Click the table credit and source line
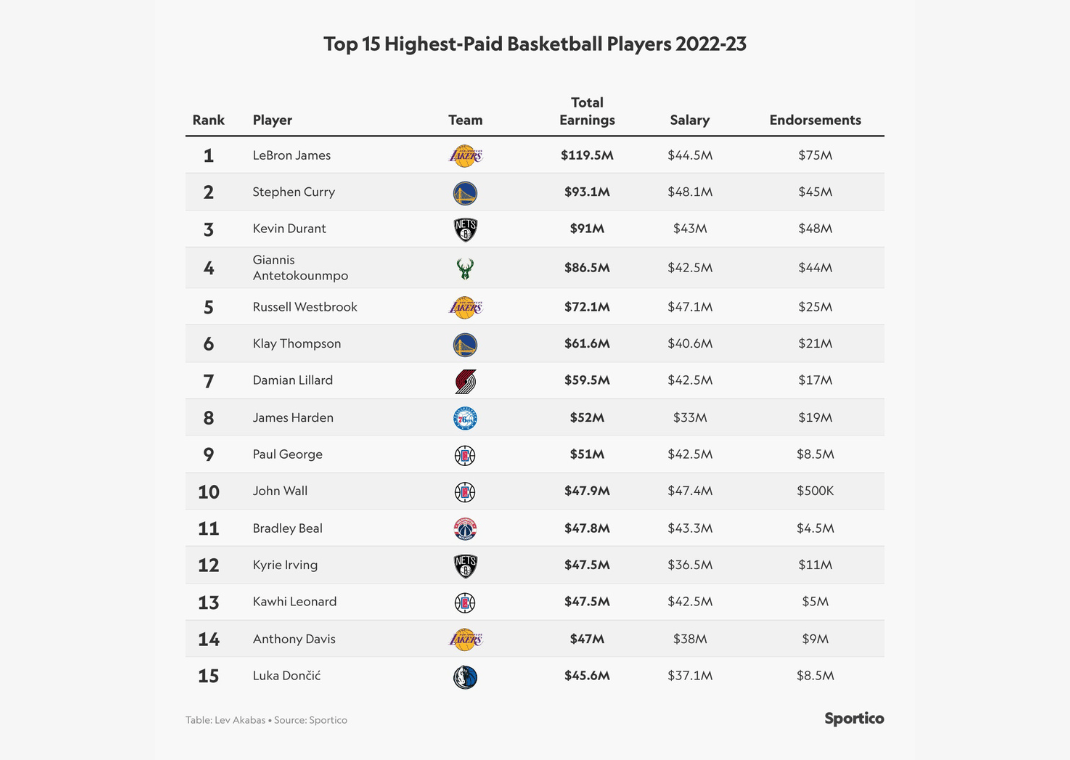Viewport: 1070px width, 760px height. pyautogui.click(x=266, y=720)
